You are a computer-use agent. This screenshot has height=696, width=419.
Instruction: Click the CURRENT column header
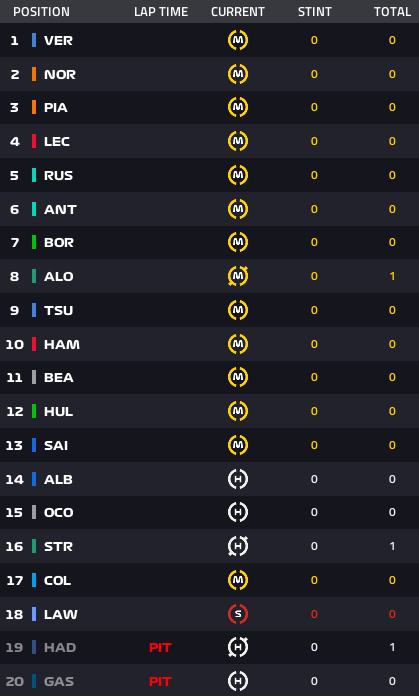coord(238,12)
